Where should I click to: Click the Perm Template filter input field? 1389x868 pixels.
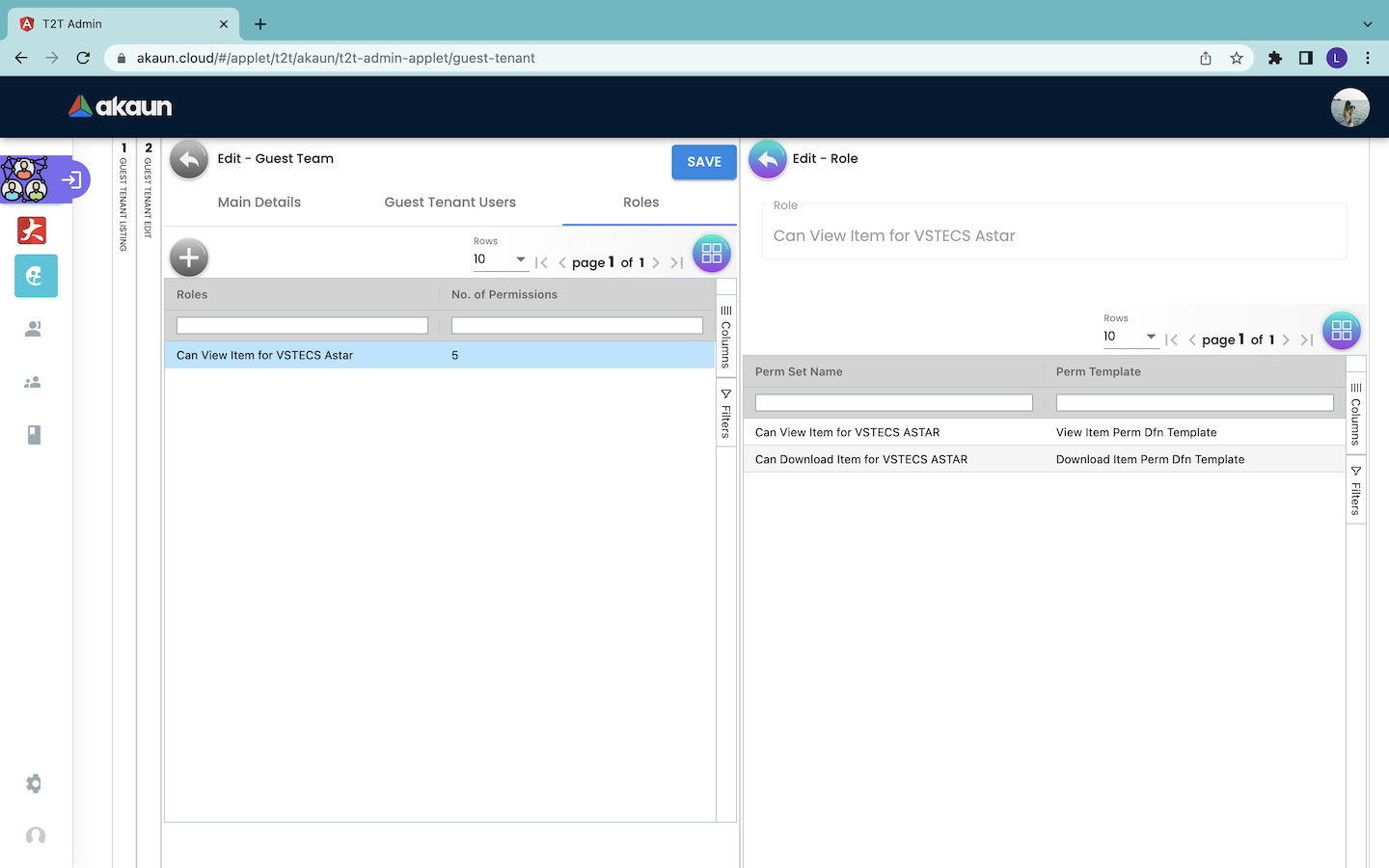[1194, 403]
